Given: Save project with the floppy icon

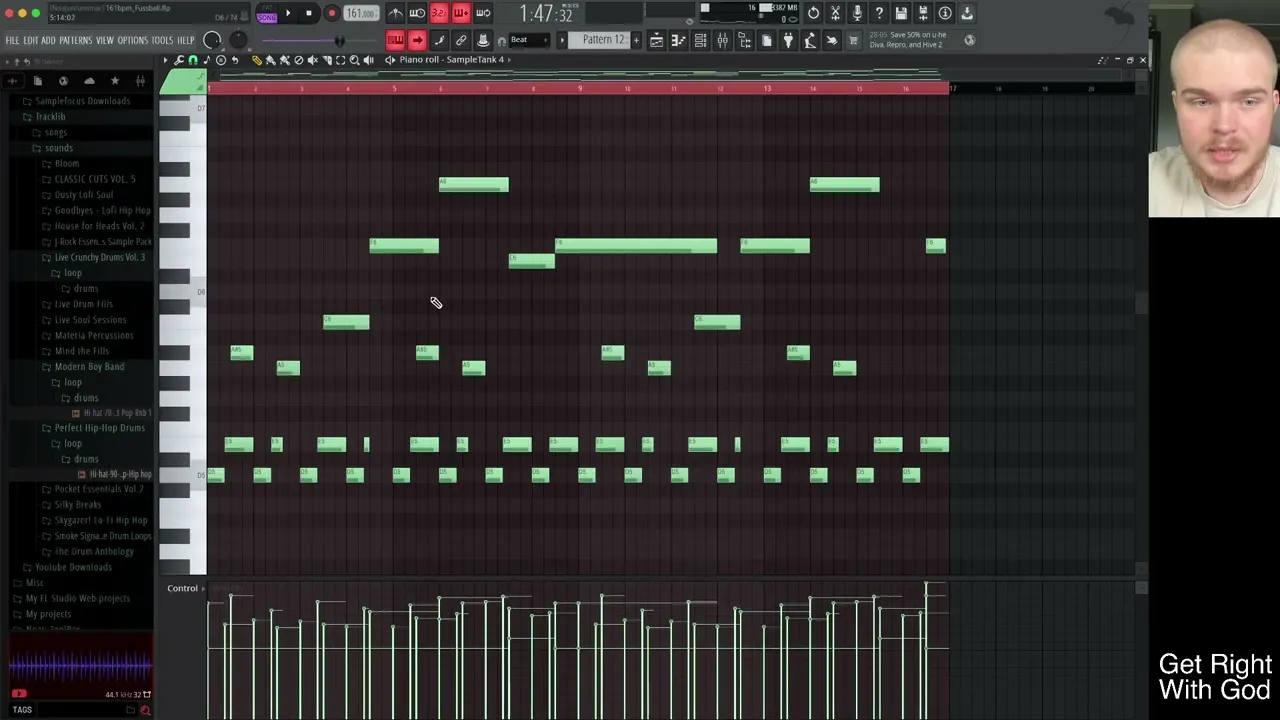Looking at the screenshot, I should 901,13.
